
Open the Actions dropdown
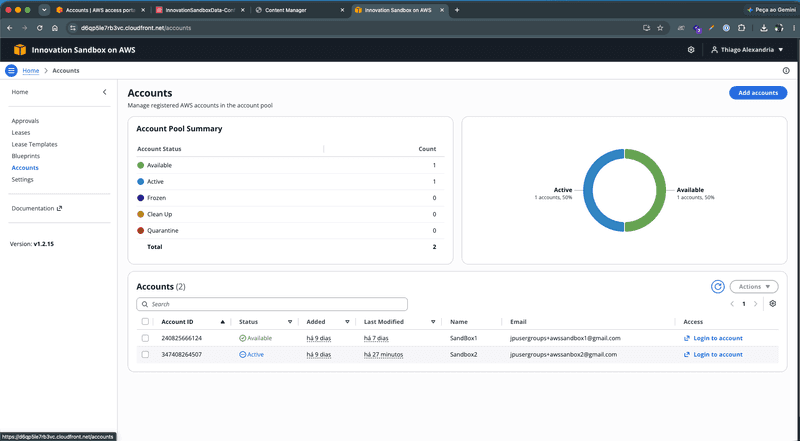pos(754,287)
